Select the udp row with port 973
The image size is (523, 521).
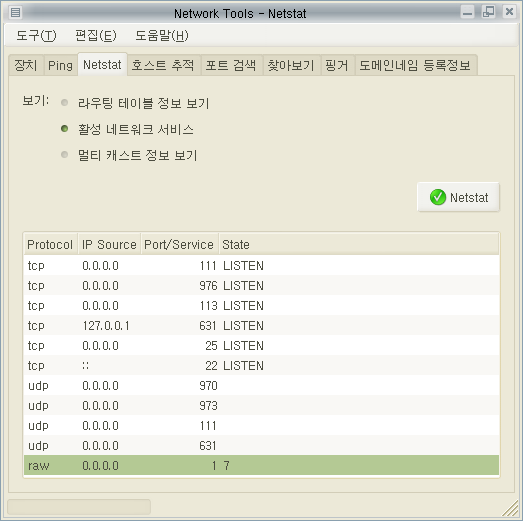[262, 406]
